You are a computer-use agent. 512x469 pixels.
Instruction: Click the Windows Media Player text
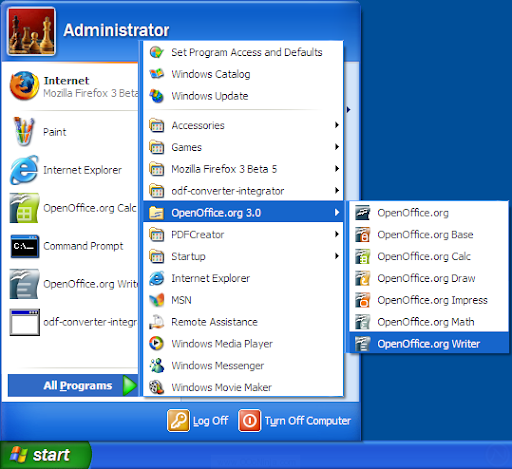pos(222,344)
